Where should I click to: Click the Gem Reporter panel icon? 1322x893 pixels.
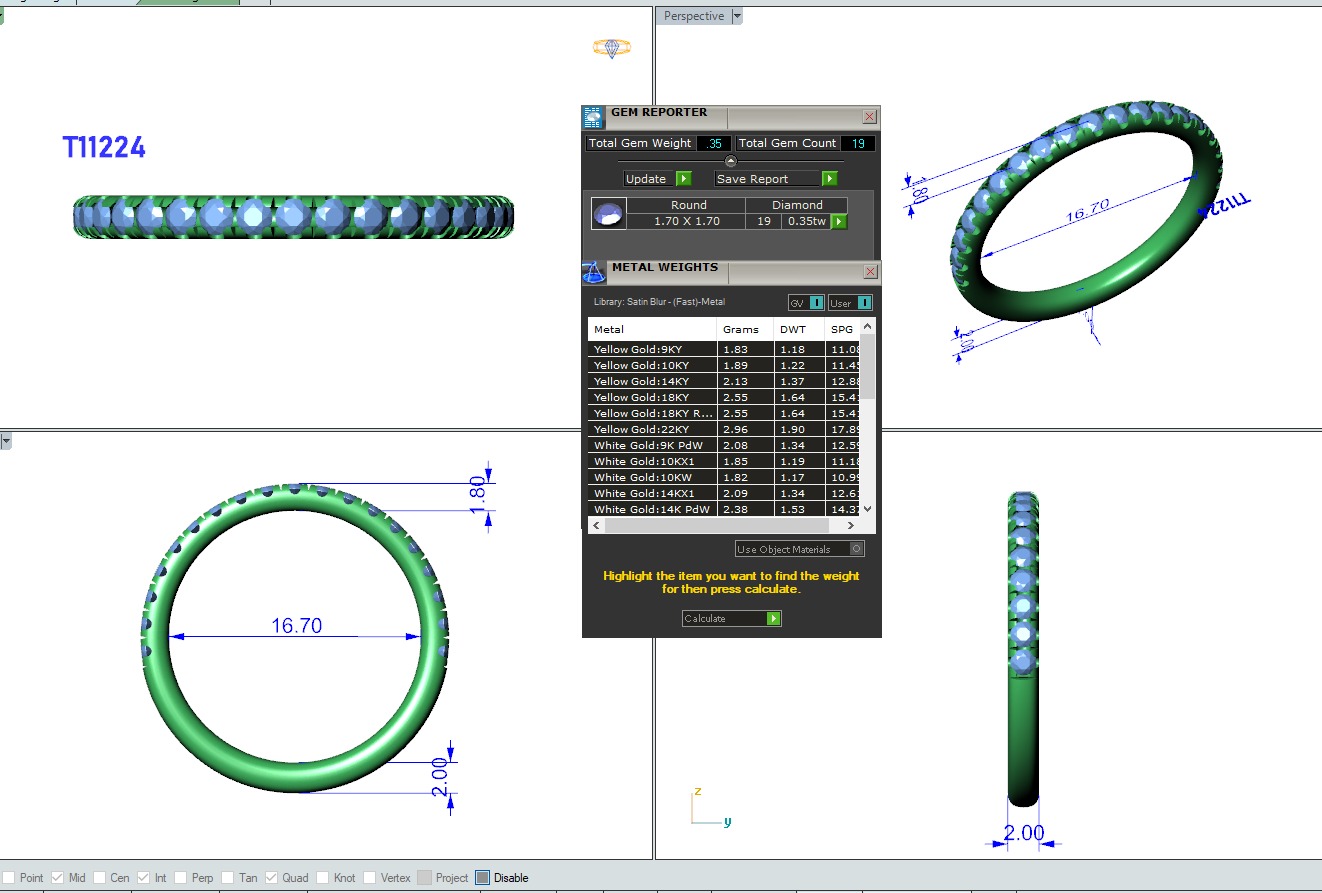(593, 117)
